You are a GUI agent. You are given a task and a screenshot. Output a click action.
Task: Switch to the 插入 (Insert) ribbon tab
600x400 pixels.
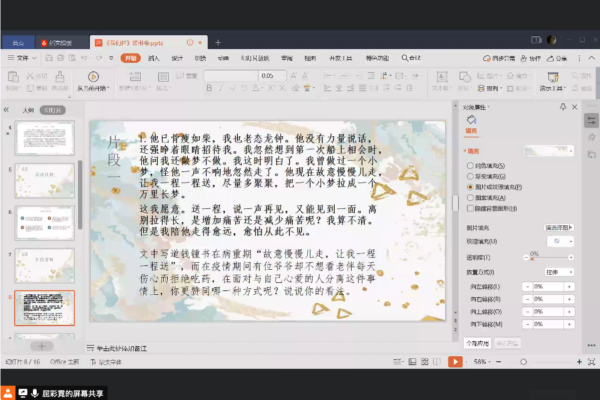154,58
